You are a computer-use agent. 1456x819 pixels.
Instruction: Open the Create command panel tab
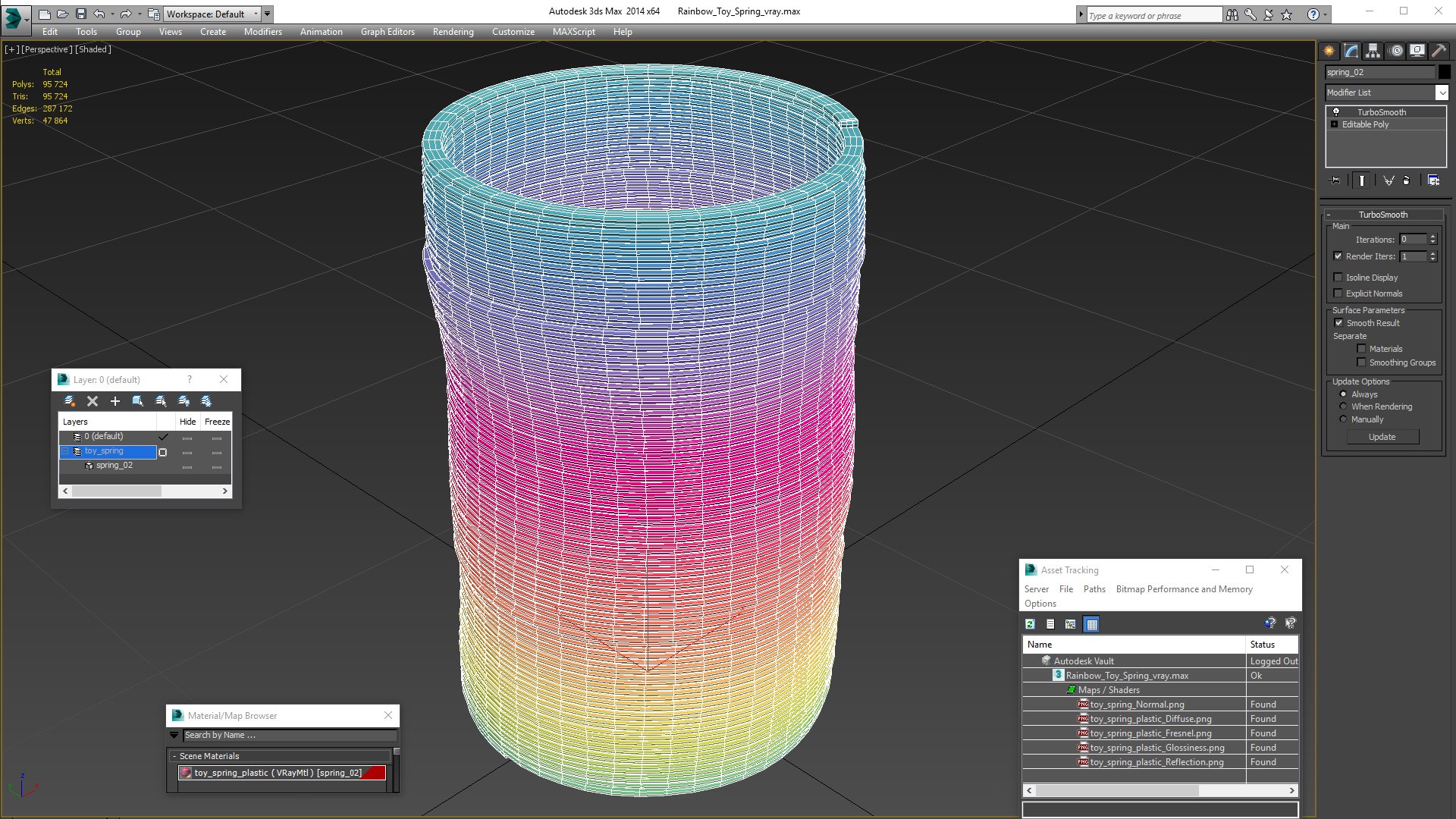(x=1329, y=51)
